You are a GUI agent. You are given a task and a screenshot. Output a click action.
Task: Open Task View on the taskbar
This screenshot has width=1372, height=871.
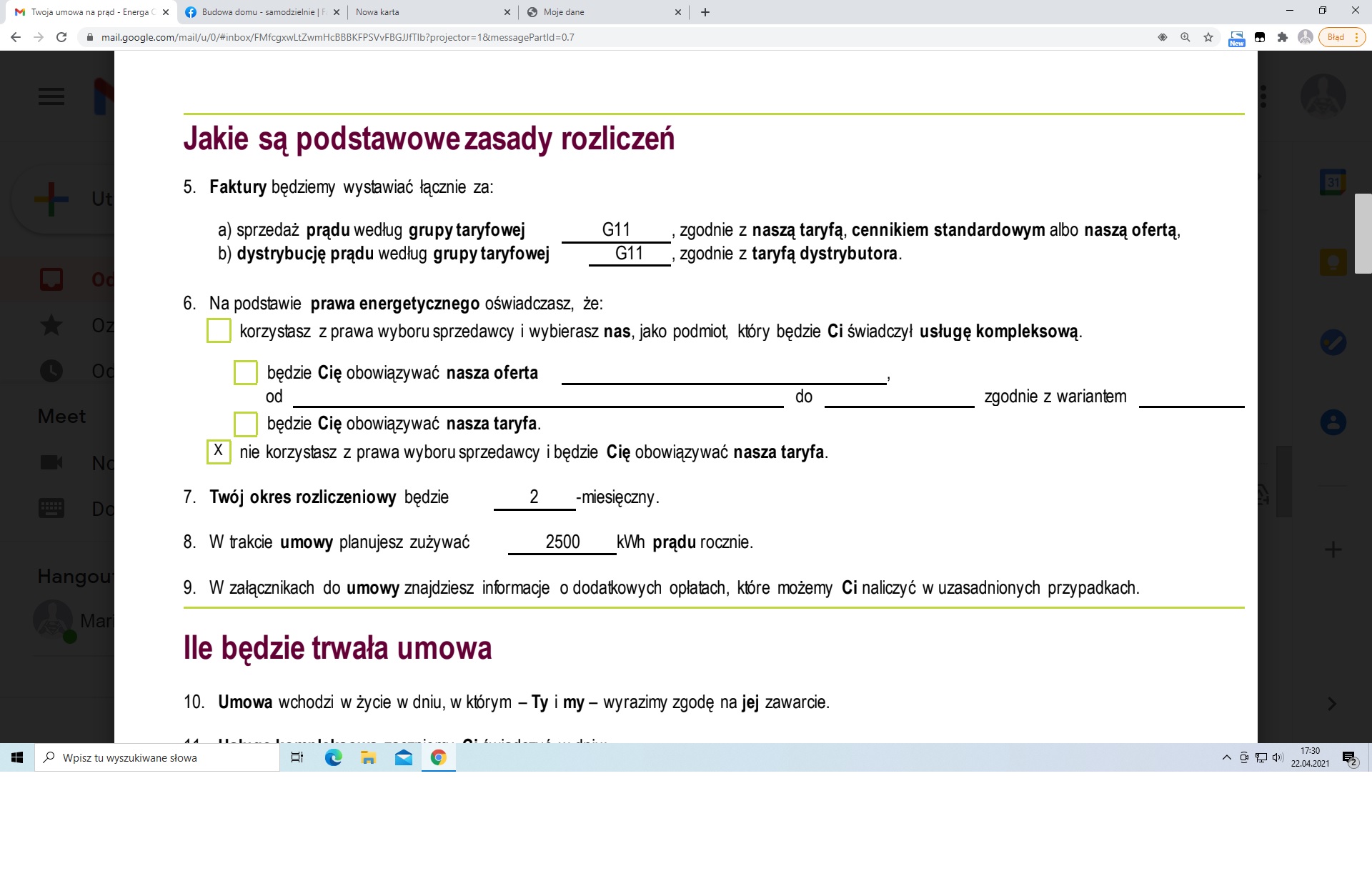[297, 757]
